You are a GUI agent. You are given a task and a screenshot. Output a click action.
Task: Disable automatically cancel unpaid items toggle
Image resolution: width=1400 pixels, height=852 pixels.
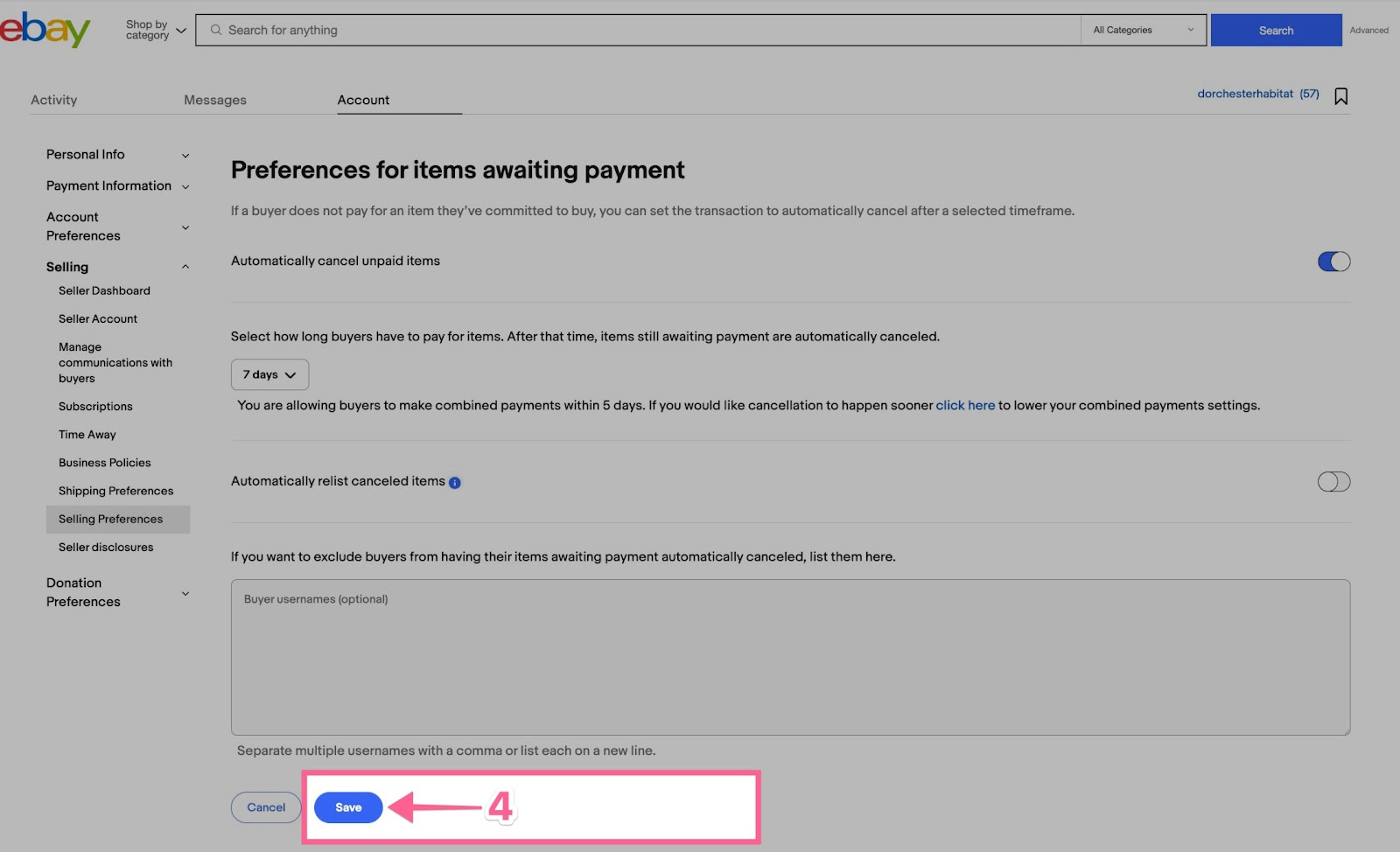1333,262
